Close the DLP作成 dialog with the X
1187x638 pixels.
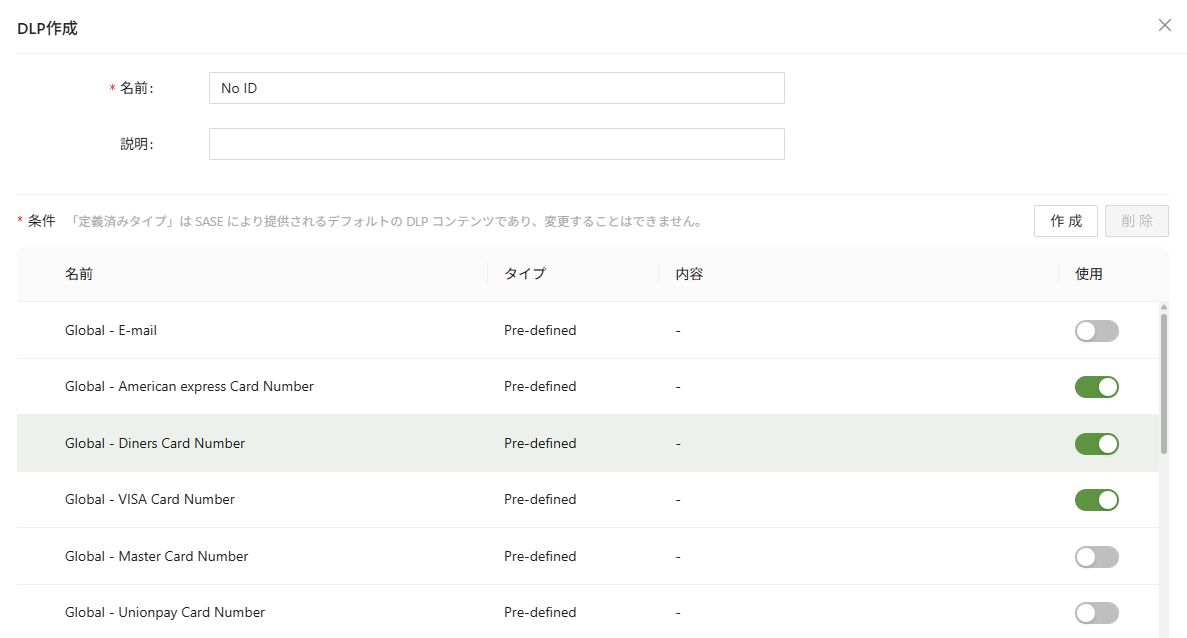(1164, 25)
